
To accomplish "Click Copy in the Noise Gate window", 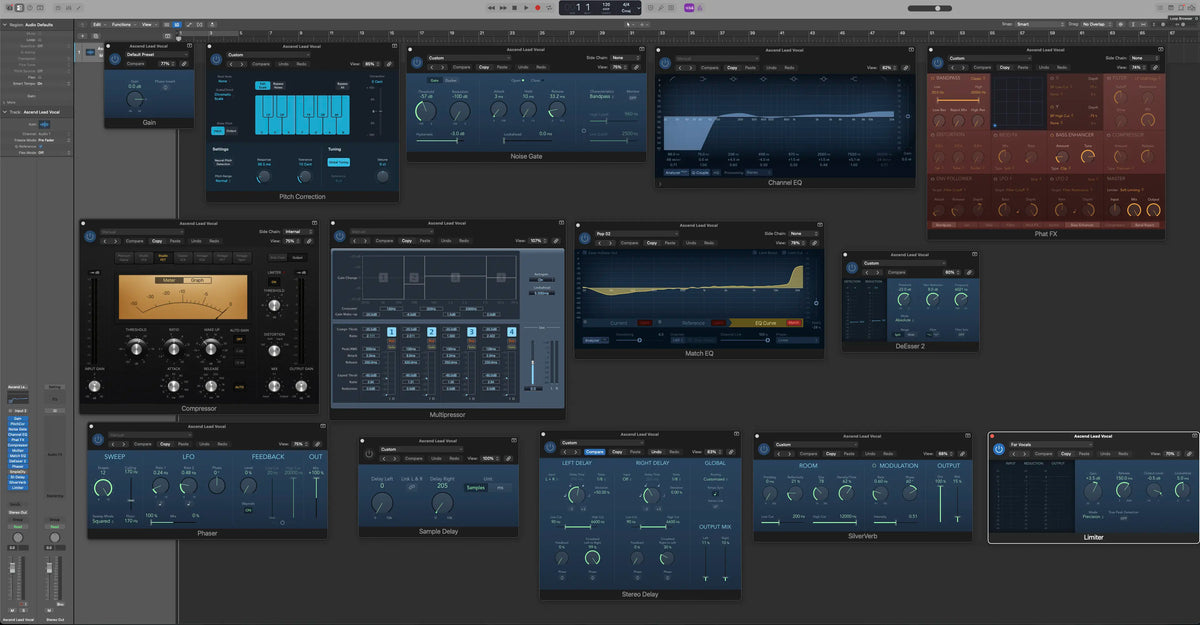I will pos(484,67).
